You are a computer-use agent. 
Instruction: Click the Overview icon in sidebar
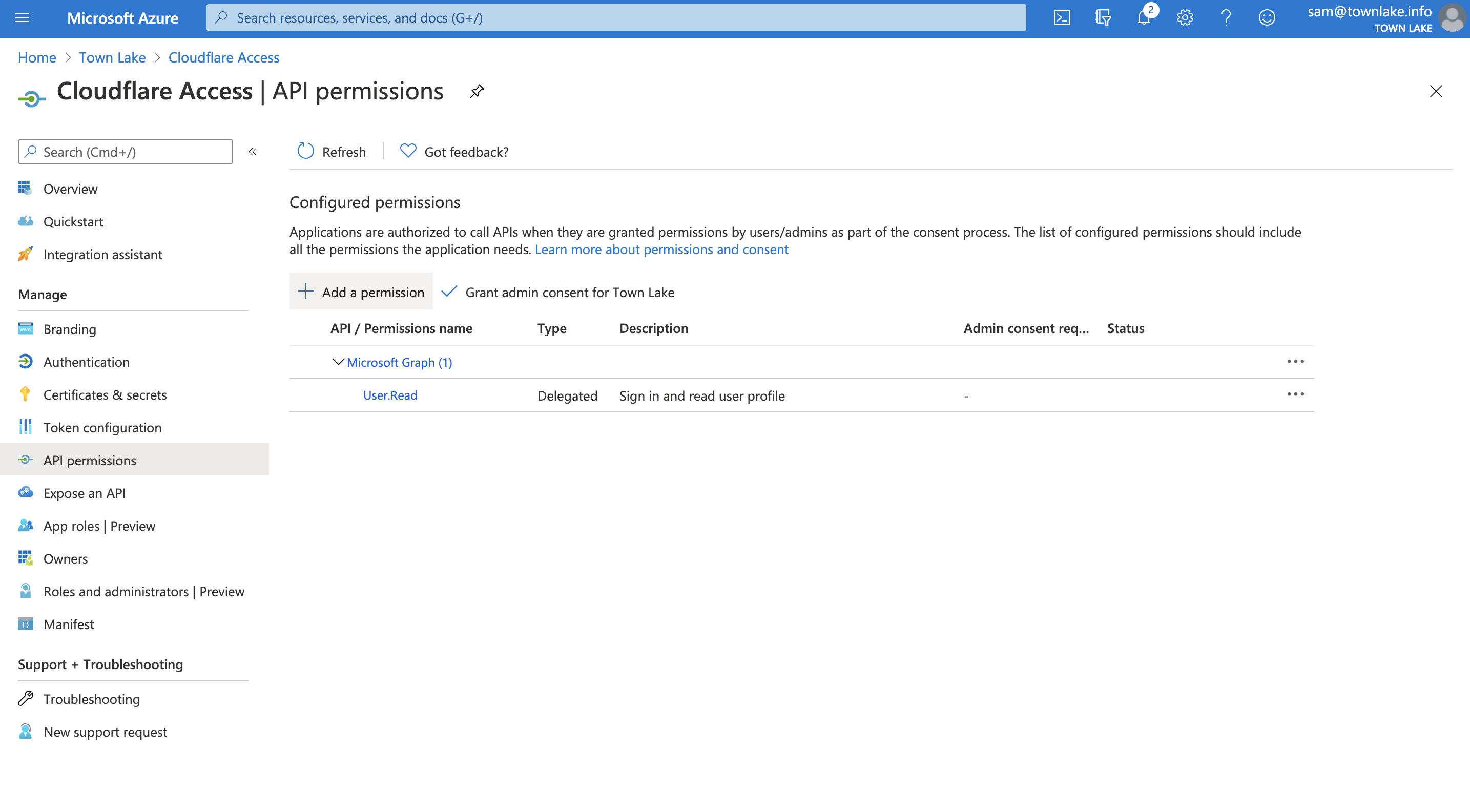[25, 188]
